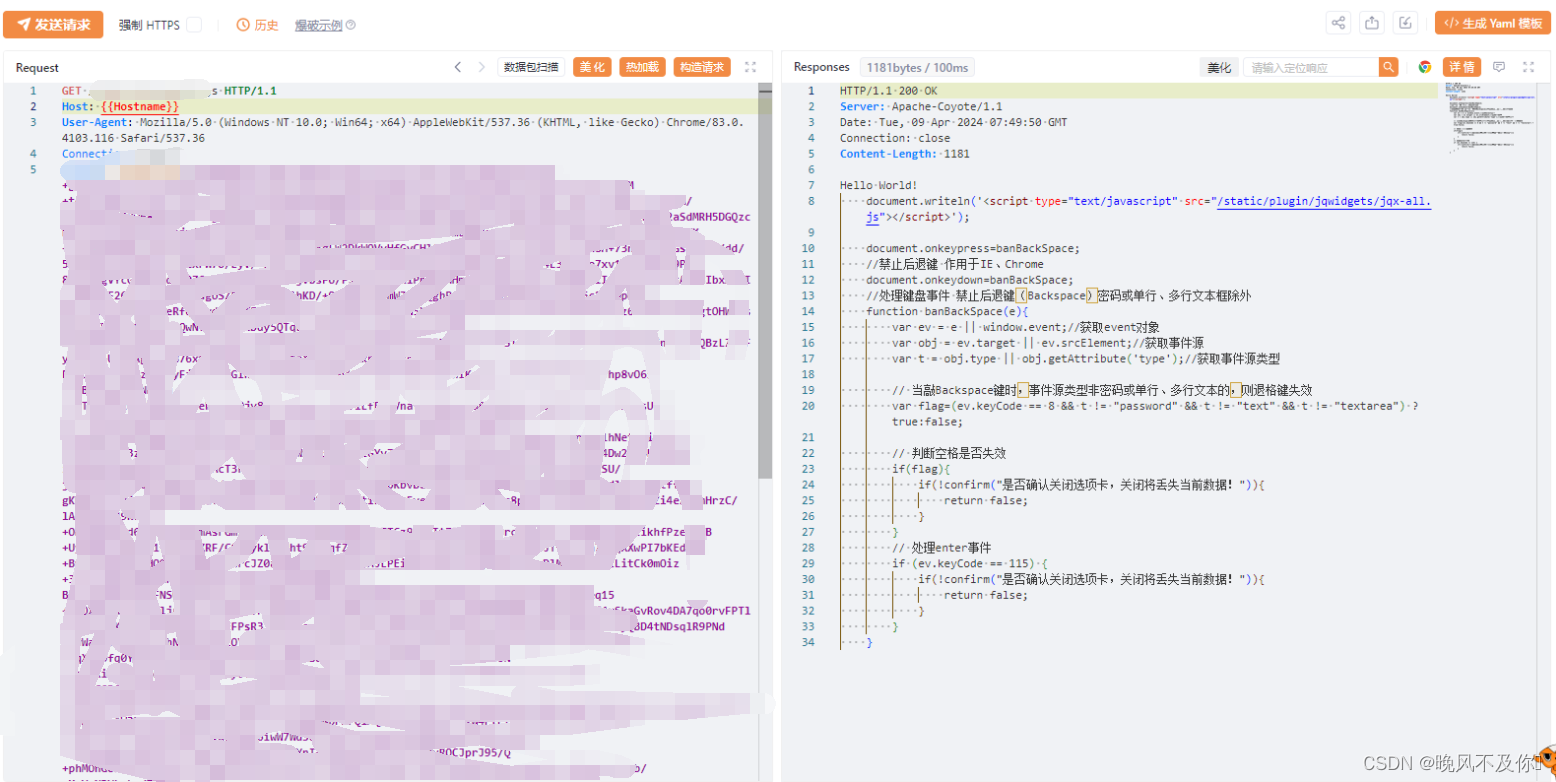The image size is (1556, 782).
Task: Click the document.onkeydown=banBackSpace; line
Action: click(969, 279)
